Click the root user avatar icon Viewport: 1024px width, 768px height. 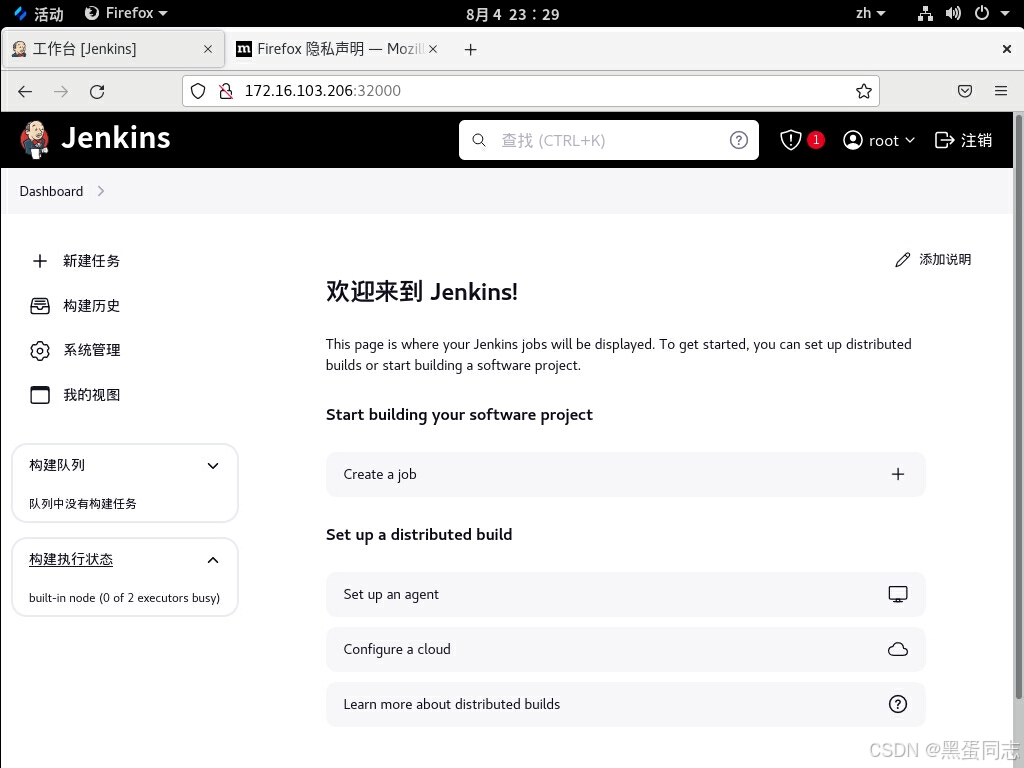(852, 140)
